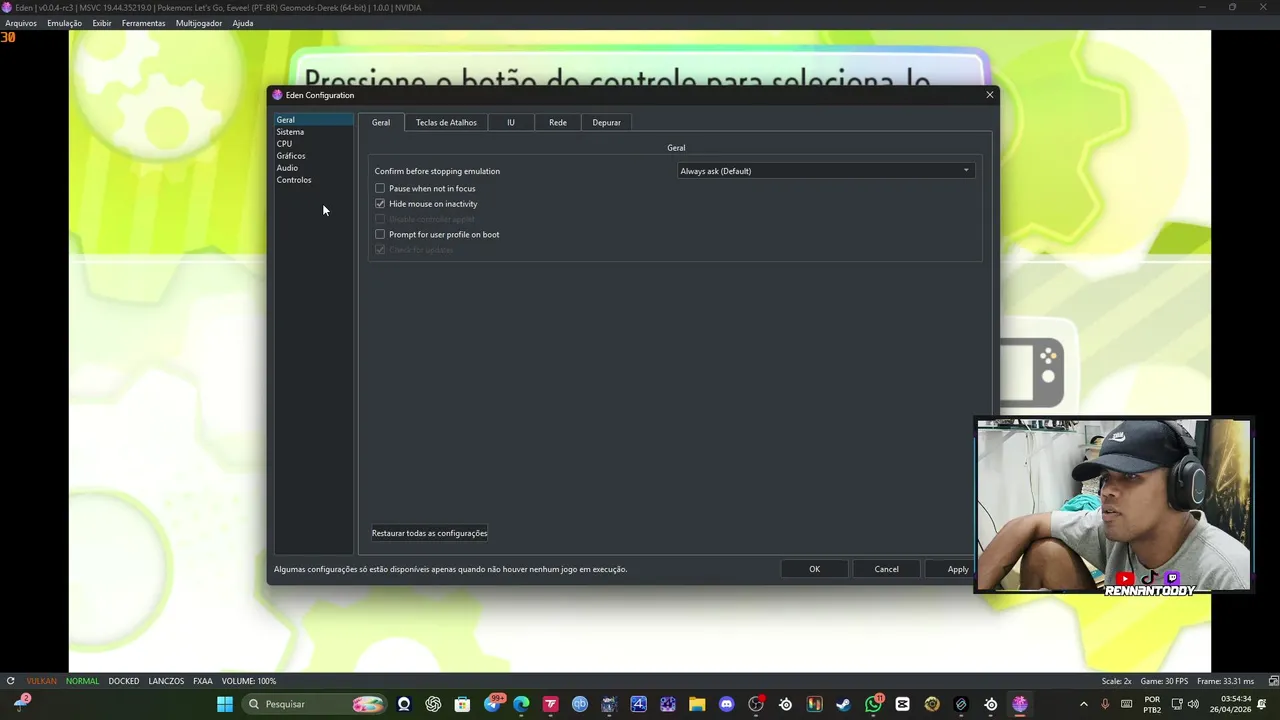
Task: Uncheck Hide mouse on inactivity
Action: (380, 204)
